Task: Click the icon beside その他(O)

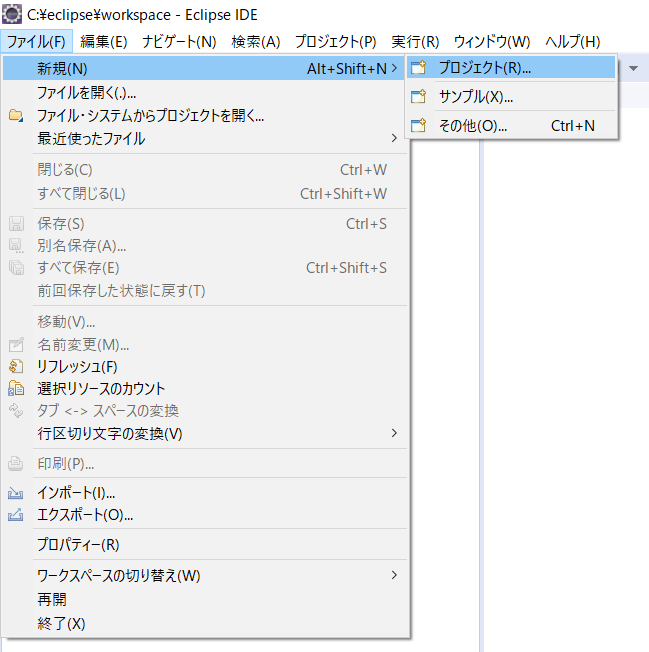Action: coord(418,126)
